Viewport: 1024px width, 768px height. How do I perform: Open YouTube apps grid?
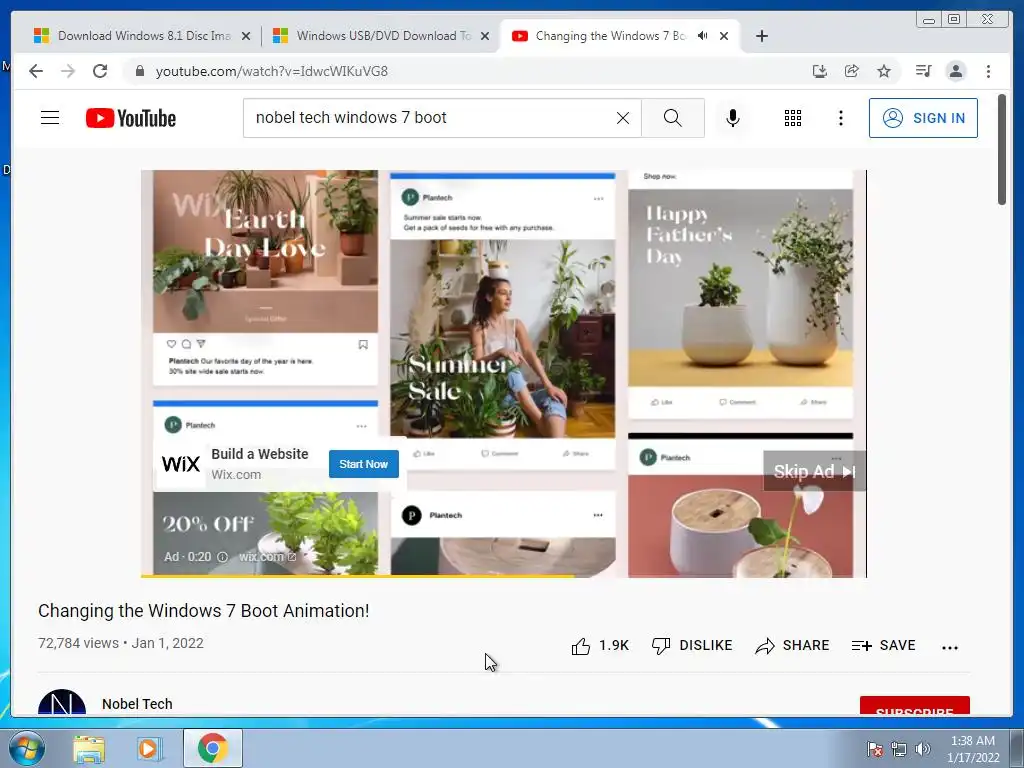(x=793, y=118)
